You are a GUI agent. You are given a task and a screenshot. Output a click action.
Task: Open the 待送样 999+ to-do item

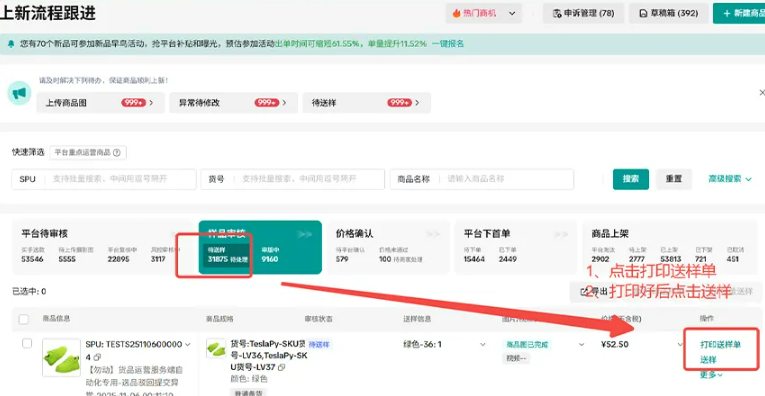(x=366, y=103)
